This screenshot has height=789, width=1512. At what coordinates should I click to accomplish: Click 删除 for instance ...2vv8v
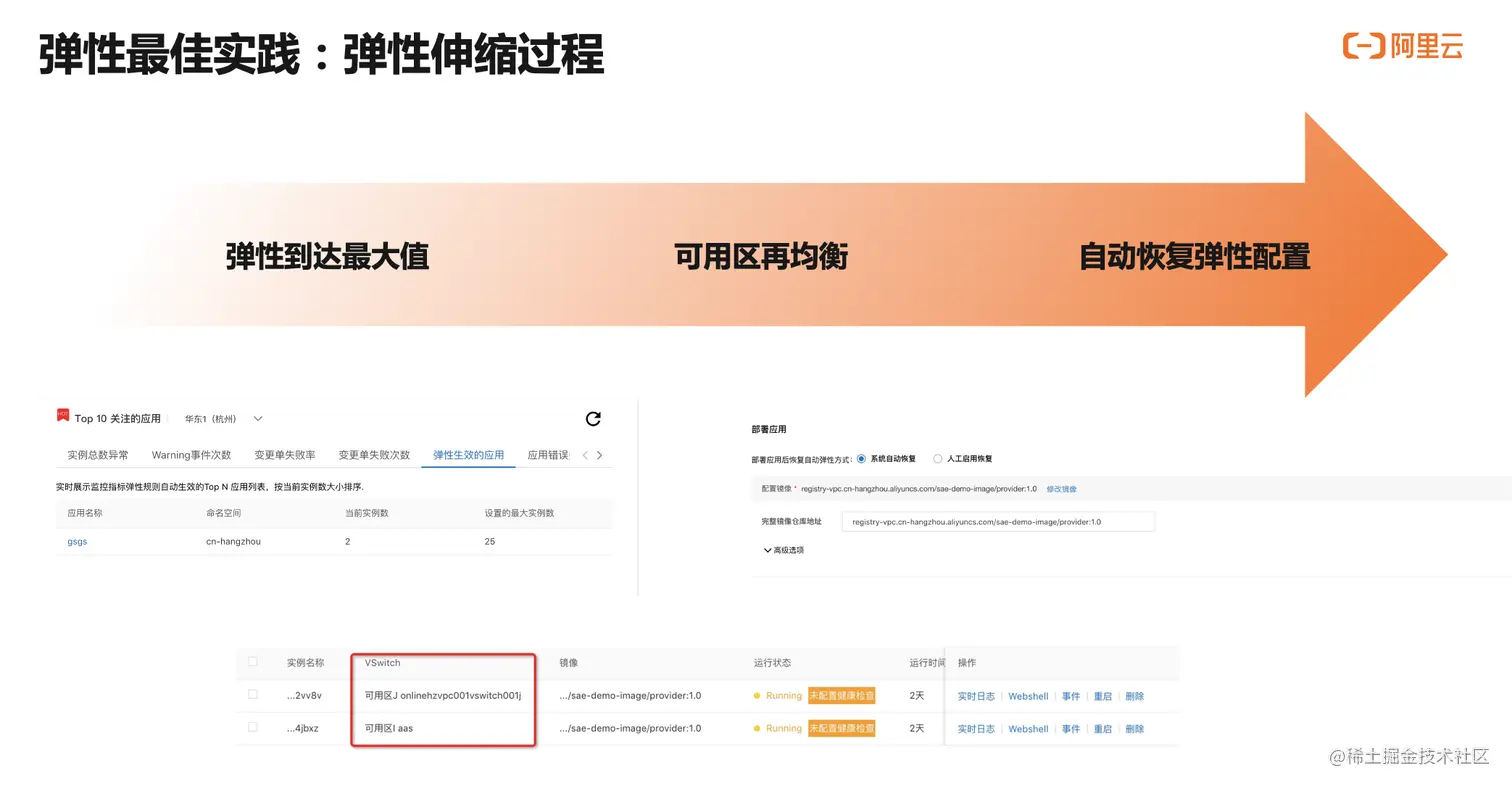coord(1135,696)
